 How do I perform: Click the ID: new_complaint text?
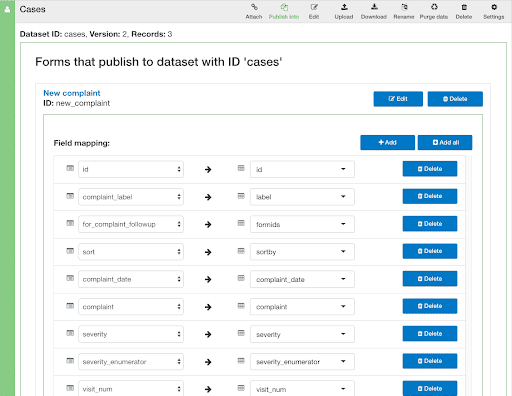76,103
